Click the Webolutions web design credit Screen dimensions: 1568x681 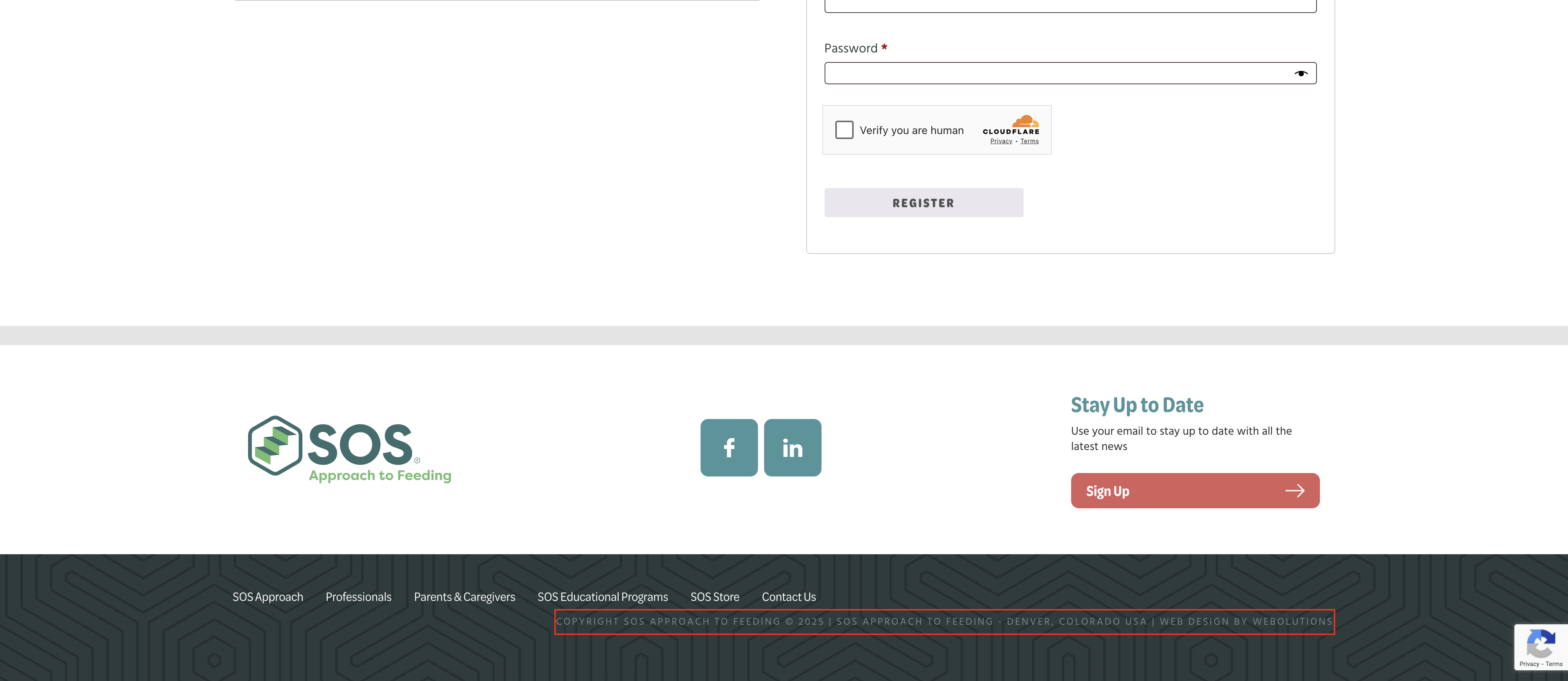tap(1292, 621)
